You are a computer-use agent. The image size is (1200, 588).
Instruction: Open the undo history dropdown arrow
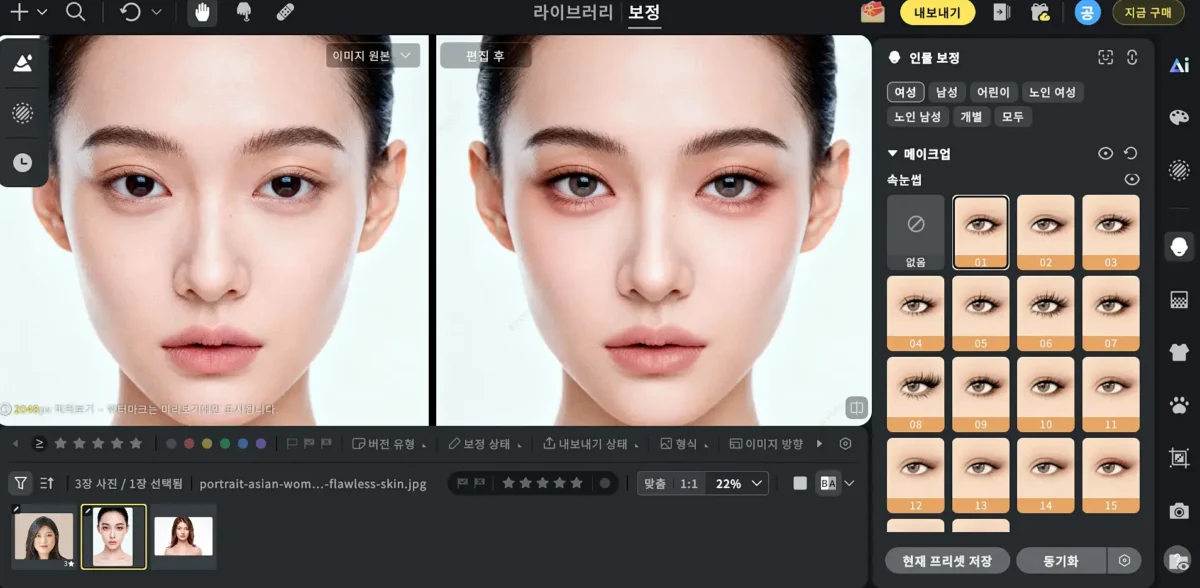[x=156, y=13]
